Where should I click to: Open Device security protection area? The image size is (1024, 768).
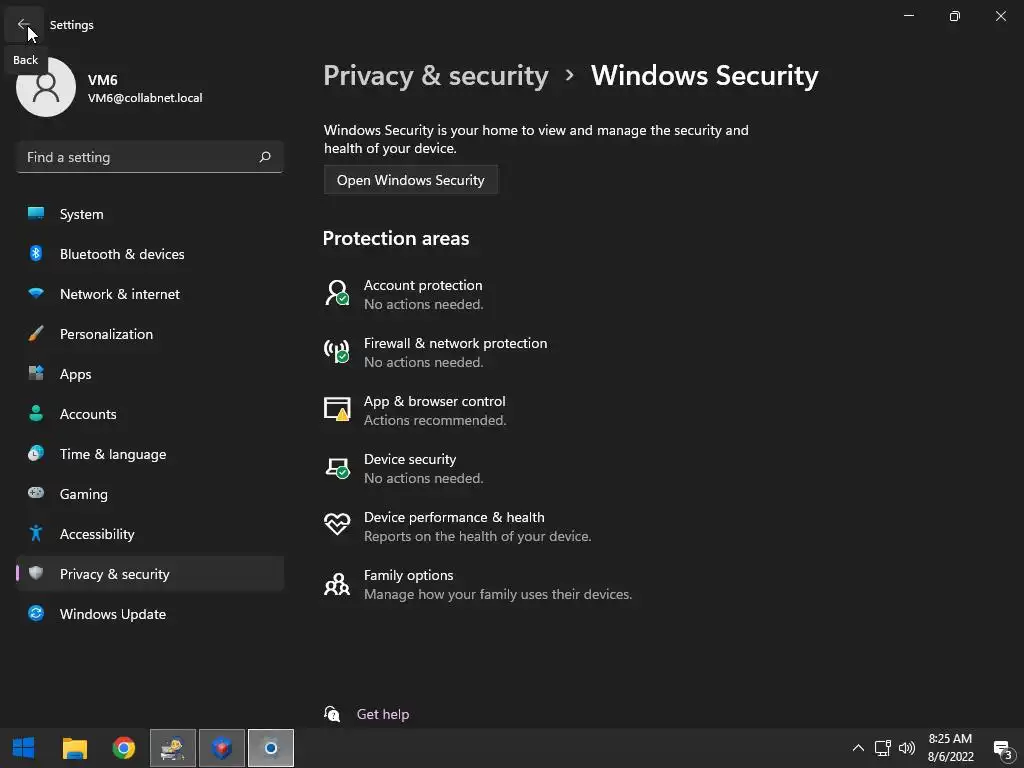(x=404, y=469)
